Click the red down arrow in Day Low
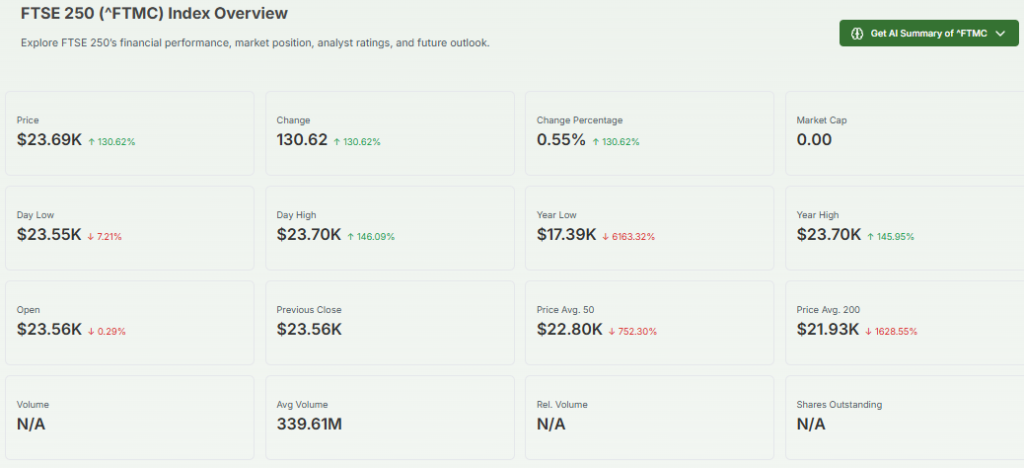Image resolution: width=1024 pixels, height=468 pixels. (92, 237)
